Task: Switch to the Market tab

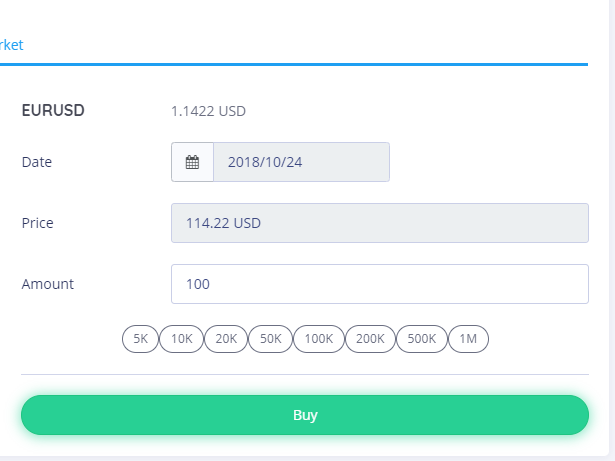Action: pos(11,45)
